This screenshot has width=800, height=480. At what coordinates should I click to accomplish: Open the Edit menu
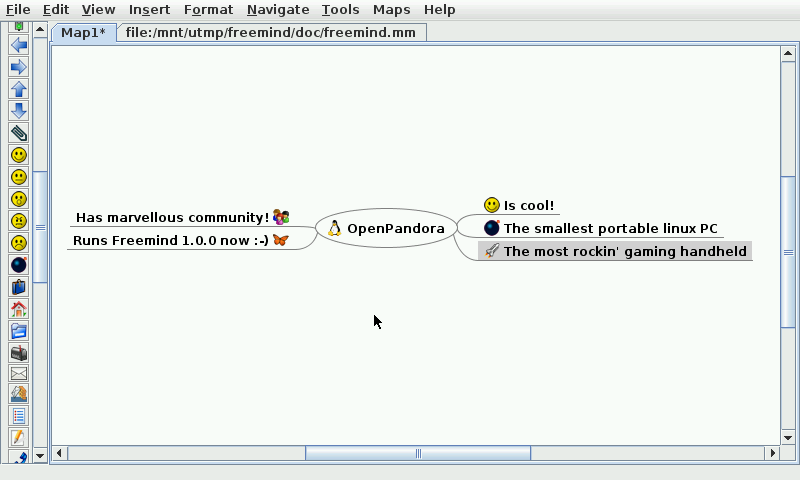coord(56,10)
